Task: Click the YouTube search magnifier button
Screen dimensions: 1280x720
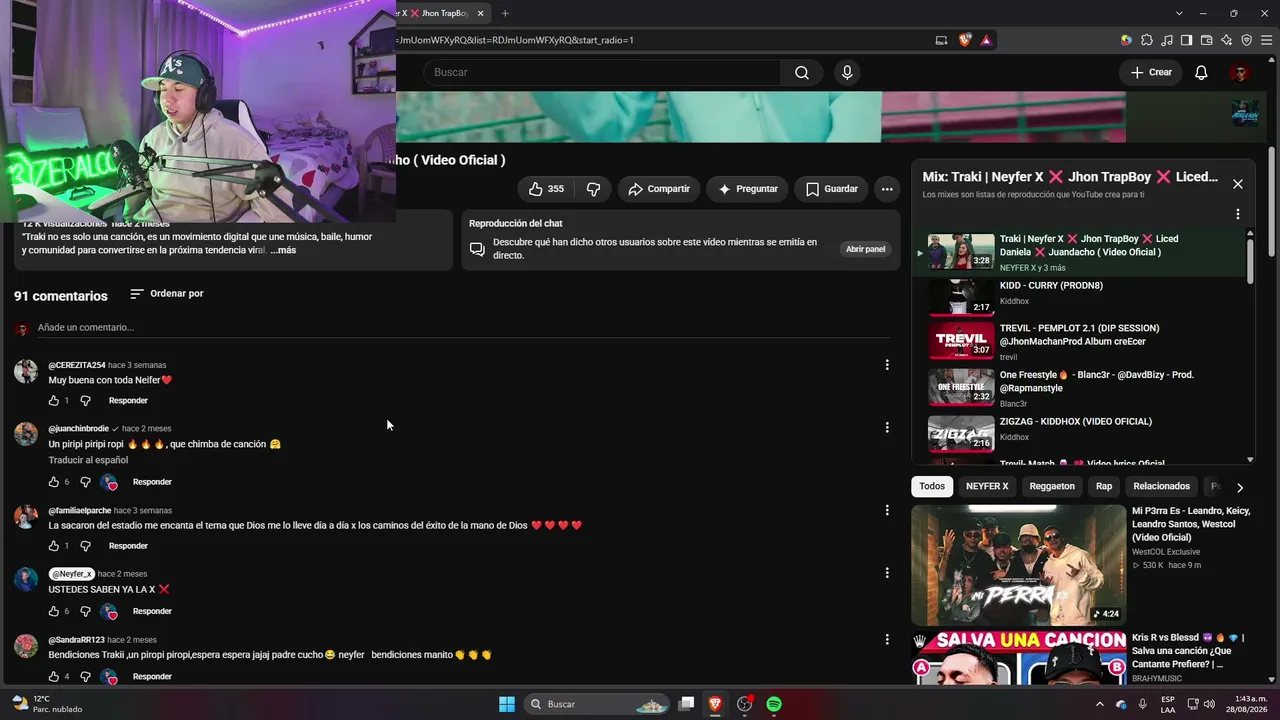Action: [x=802, y=72]
